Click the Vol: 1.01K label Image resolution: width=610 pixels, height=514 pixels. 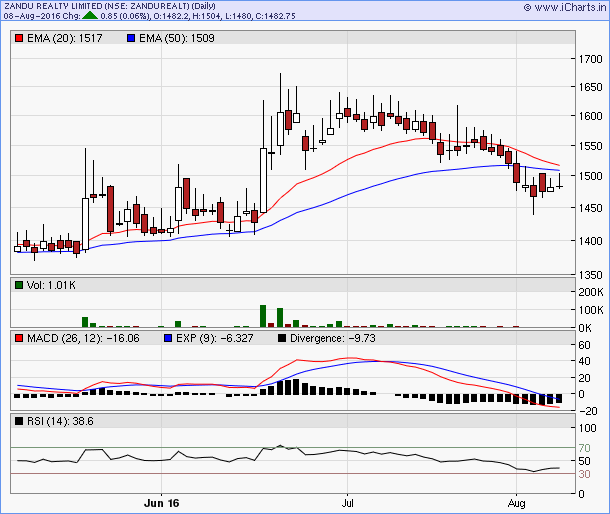51,285
